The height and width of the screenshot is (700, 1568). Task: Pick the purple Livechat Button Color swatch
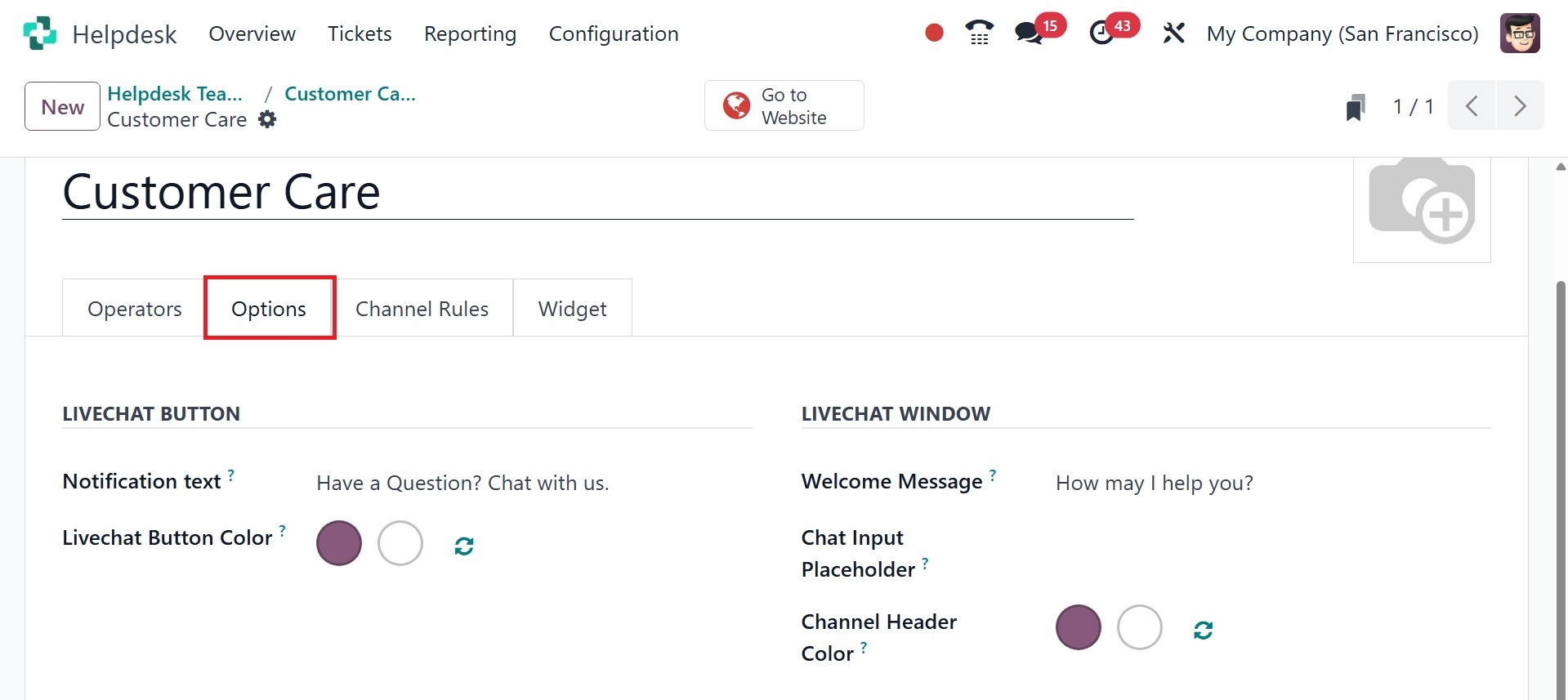click(x=339, y=543)
